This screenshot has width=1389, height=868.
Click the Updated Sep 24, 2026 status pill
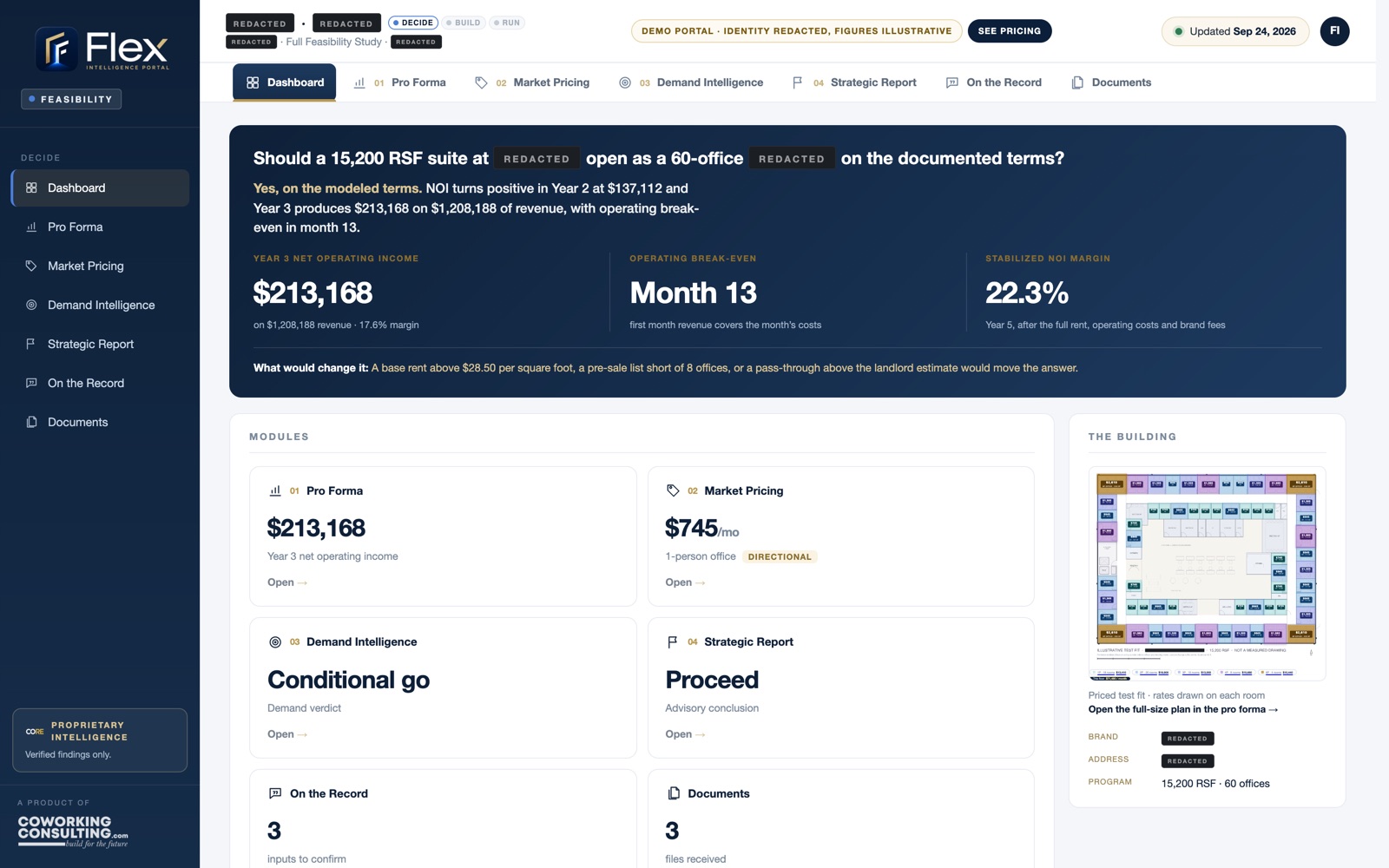point(1235,31)
